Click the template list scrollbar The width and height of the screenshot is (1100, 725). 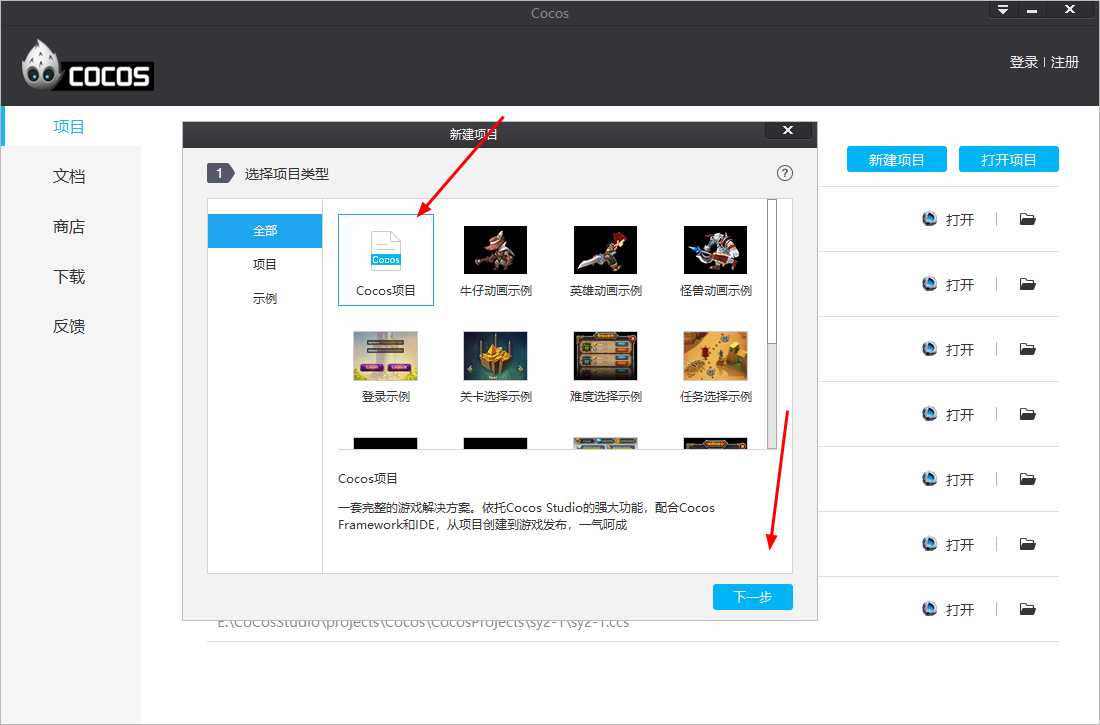pos(772,271)
